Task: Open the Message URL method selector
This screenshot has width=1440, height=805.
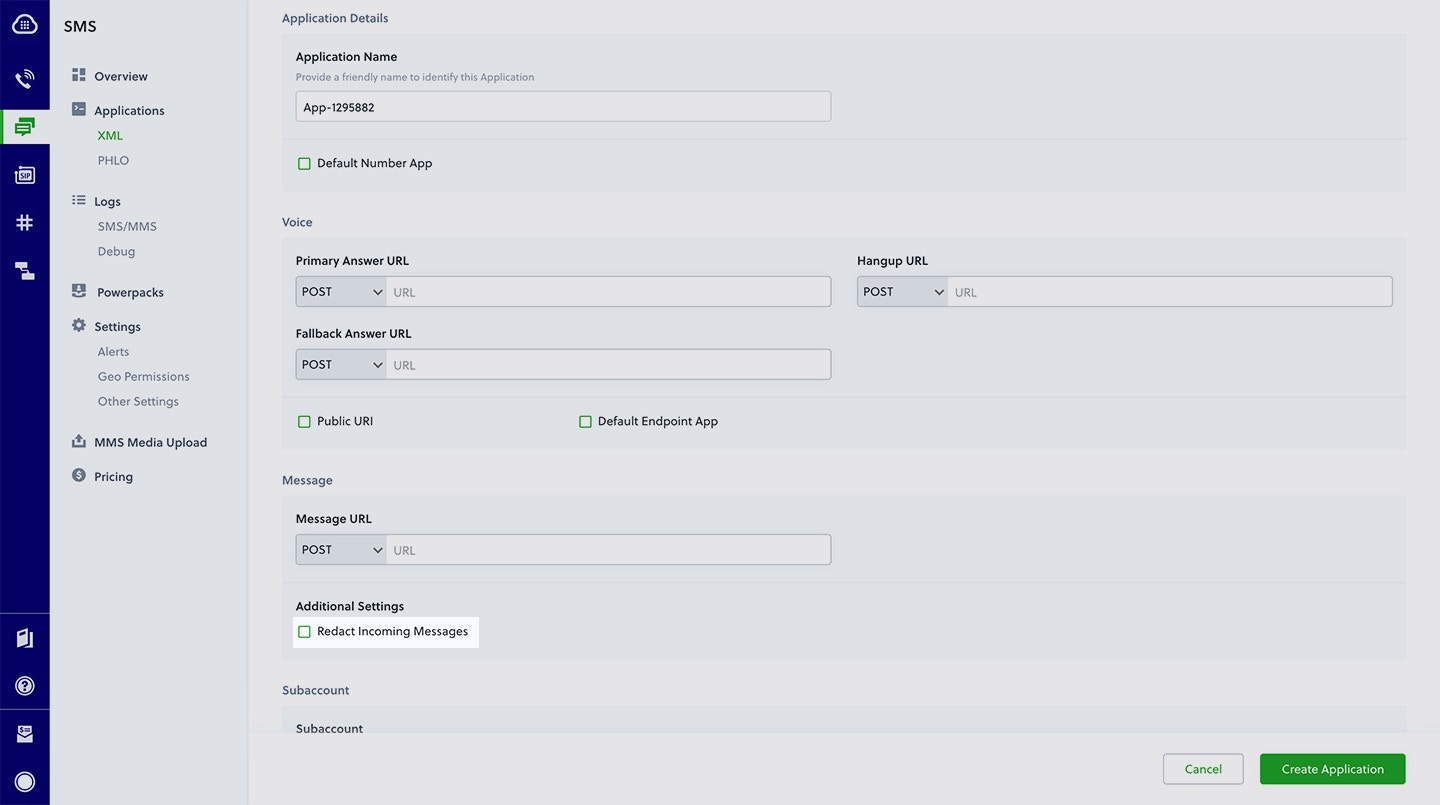Action: click(340, 549)
